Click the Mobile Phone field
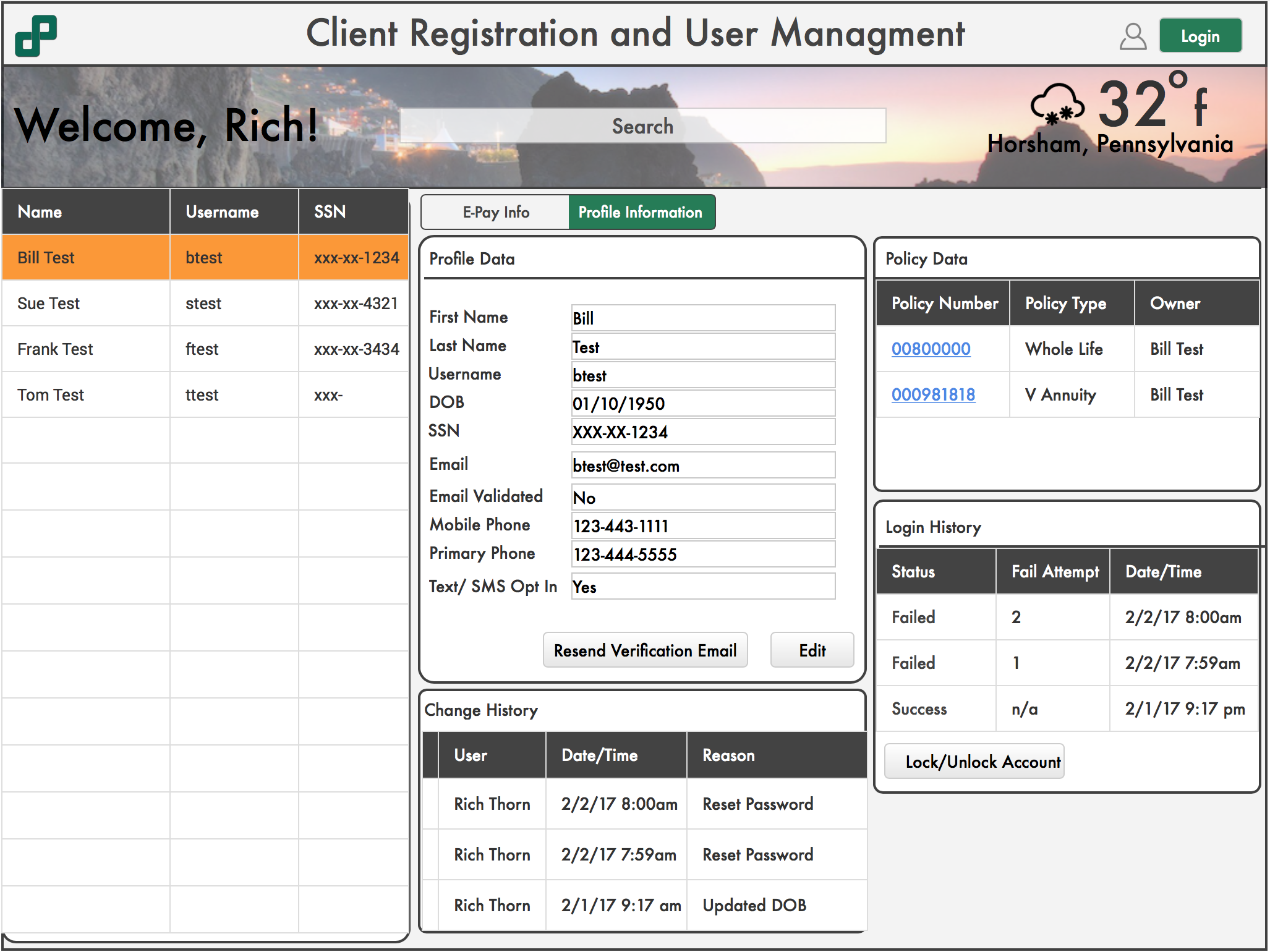This screenshot has width=1270, height=952. (x=702, y=526)
